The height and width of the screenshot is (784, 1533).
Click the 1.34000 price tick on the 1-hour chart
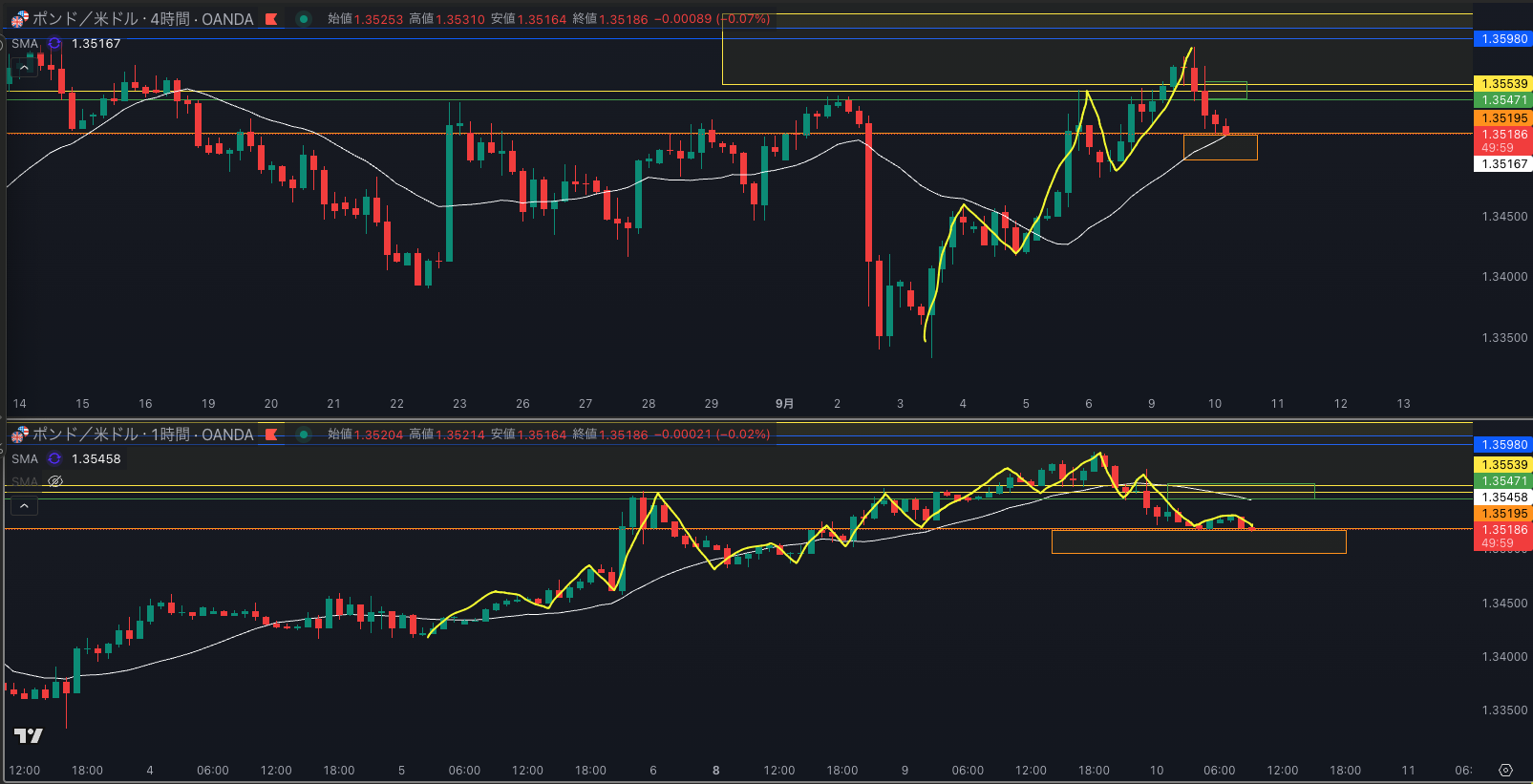[1504, 657]
